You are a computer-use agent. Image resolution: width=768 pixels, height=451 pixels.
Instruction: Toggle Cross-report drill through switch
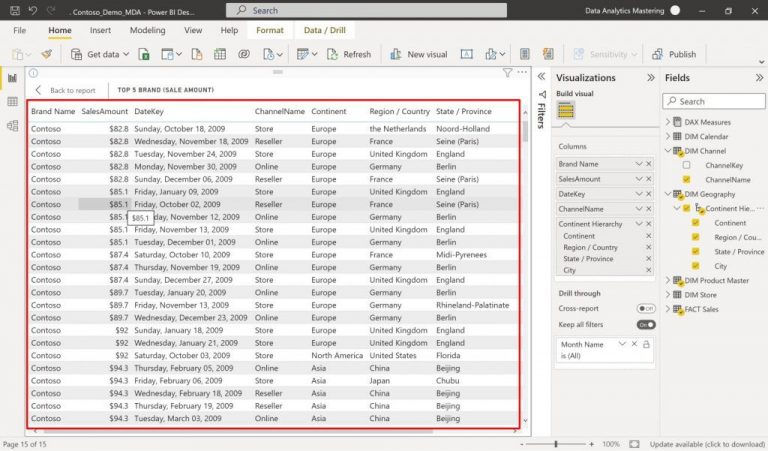tap(646, 309)
